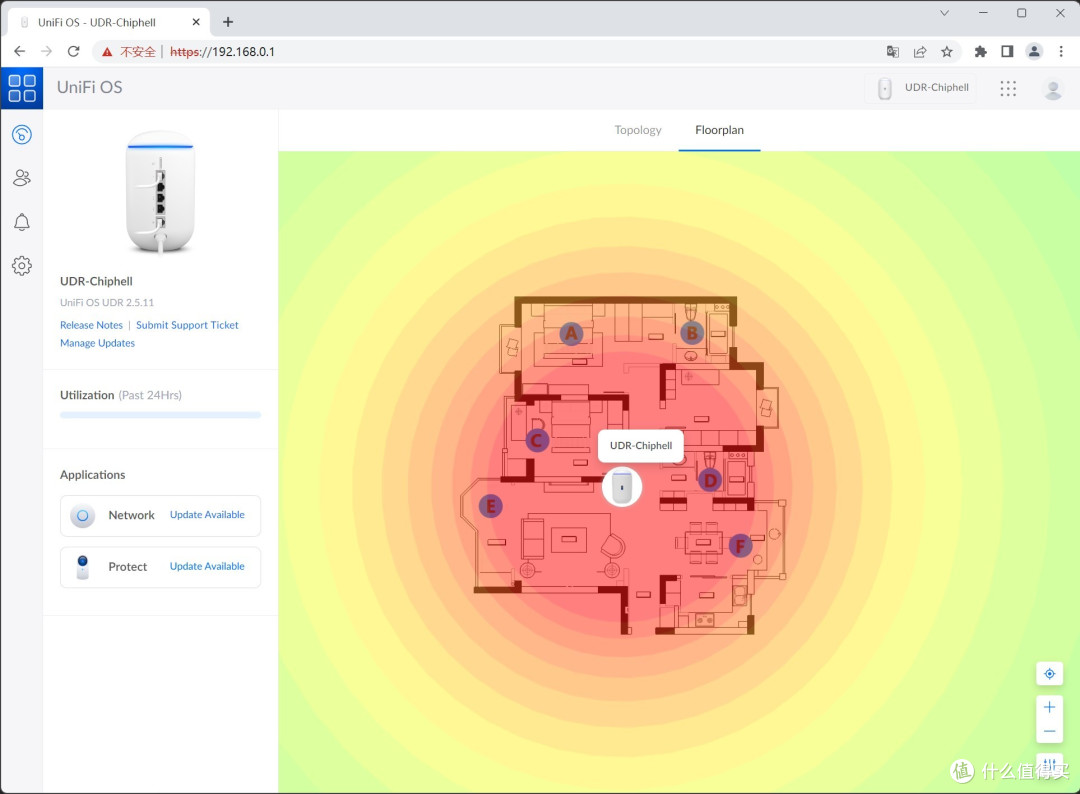Open the Settings gear in sidebar
The height and width of the screenshot is (794, 1080).
pyautogui.click(x=21, y=266)
